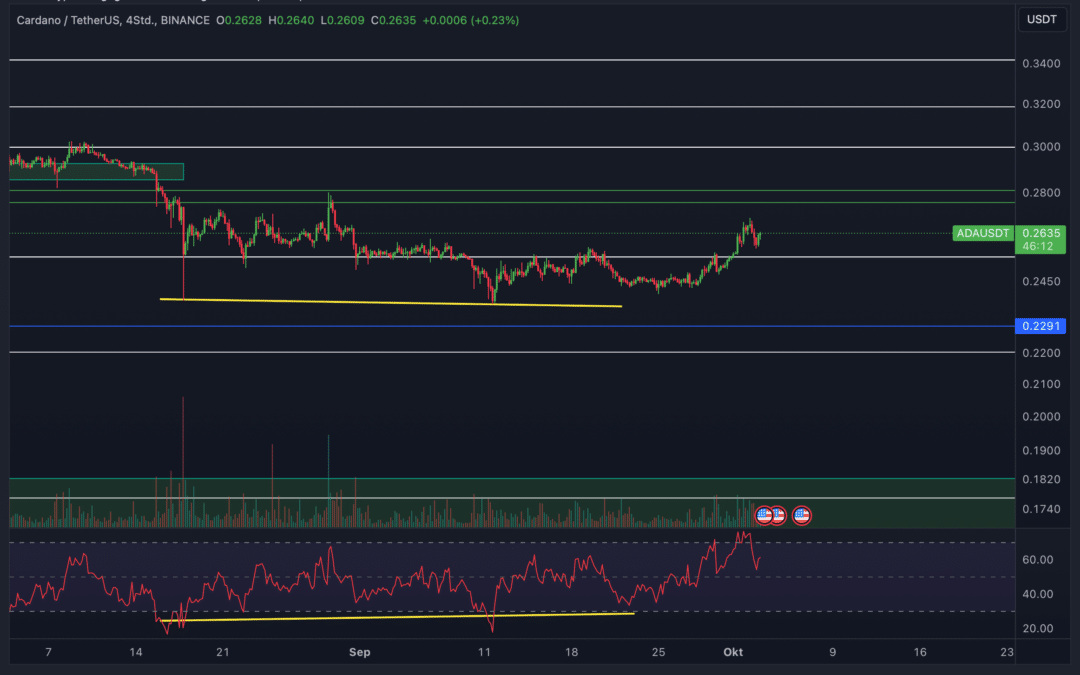
Task: Click the 9 date label on time axis
Action: point(833,652)
